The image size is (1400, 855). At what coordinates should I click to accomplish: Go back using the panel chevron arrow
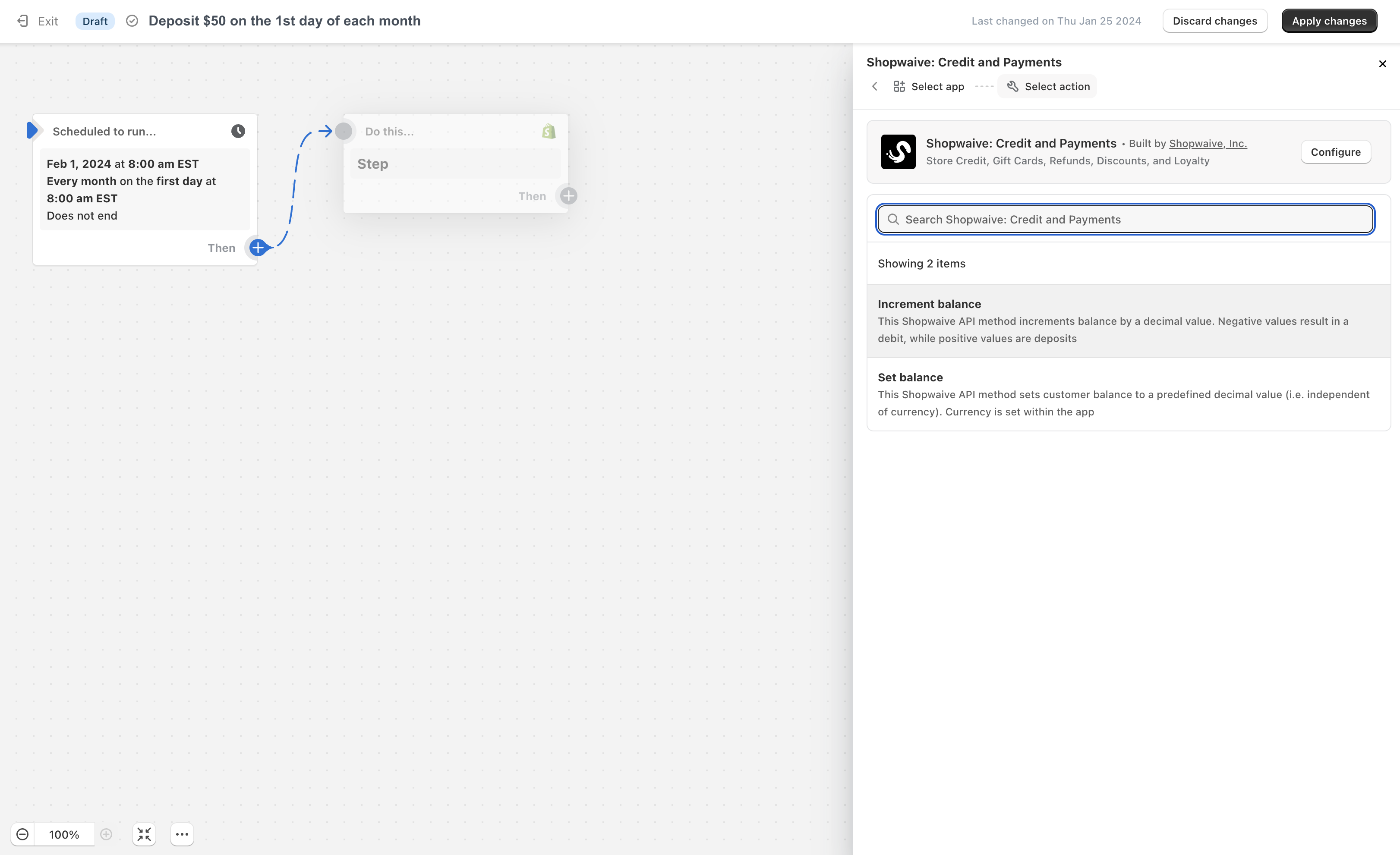click(x=875, y=86)
